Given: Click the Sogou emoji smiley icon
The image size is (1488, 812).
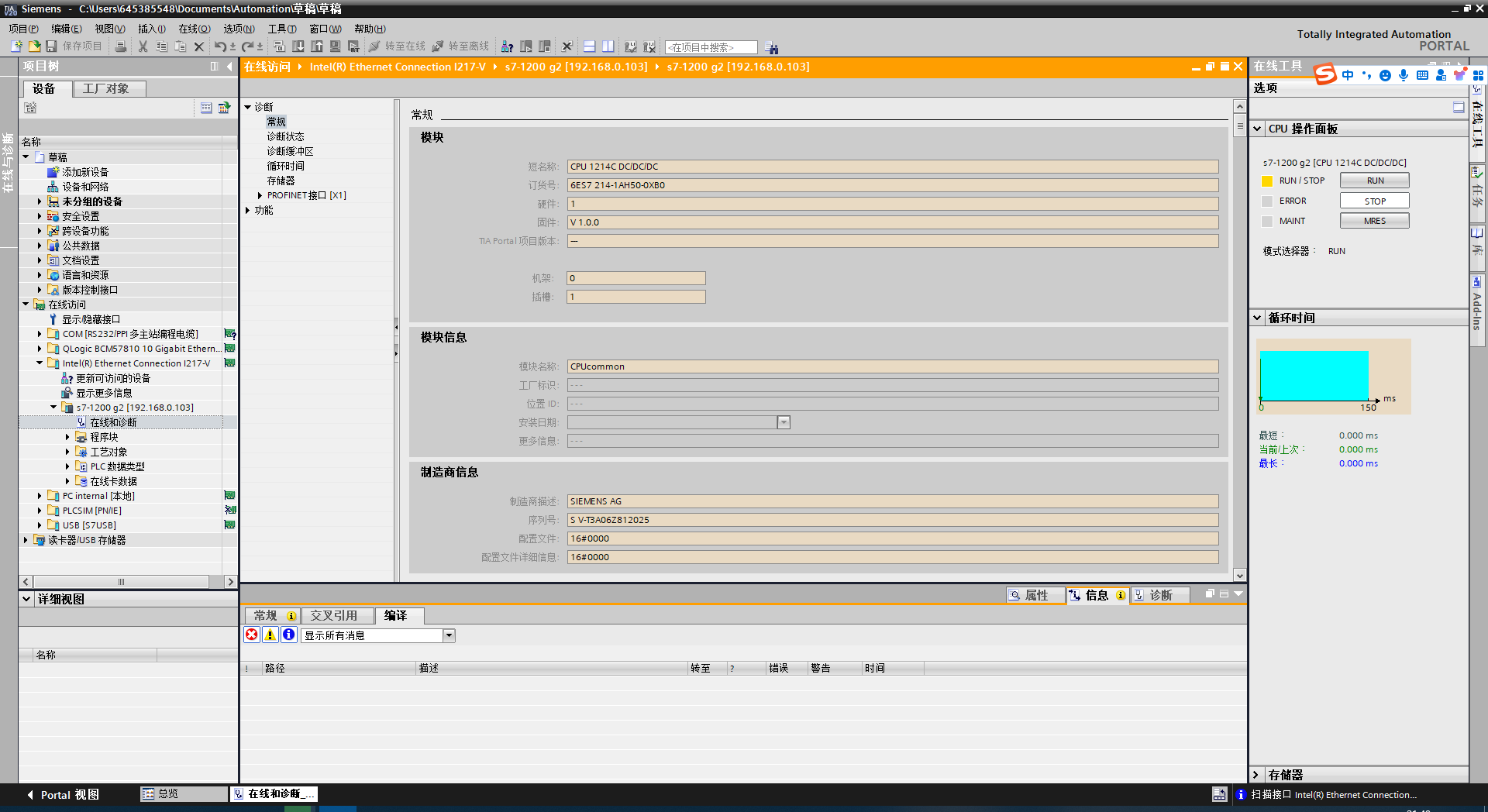Looking at the screenshot, I should pyautogui.click(x=1385, y=75).
